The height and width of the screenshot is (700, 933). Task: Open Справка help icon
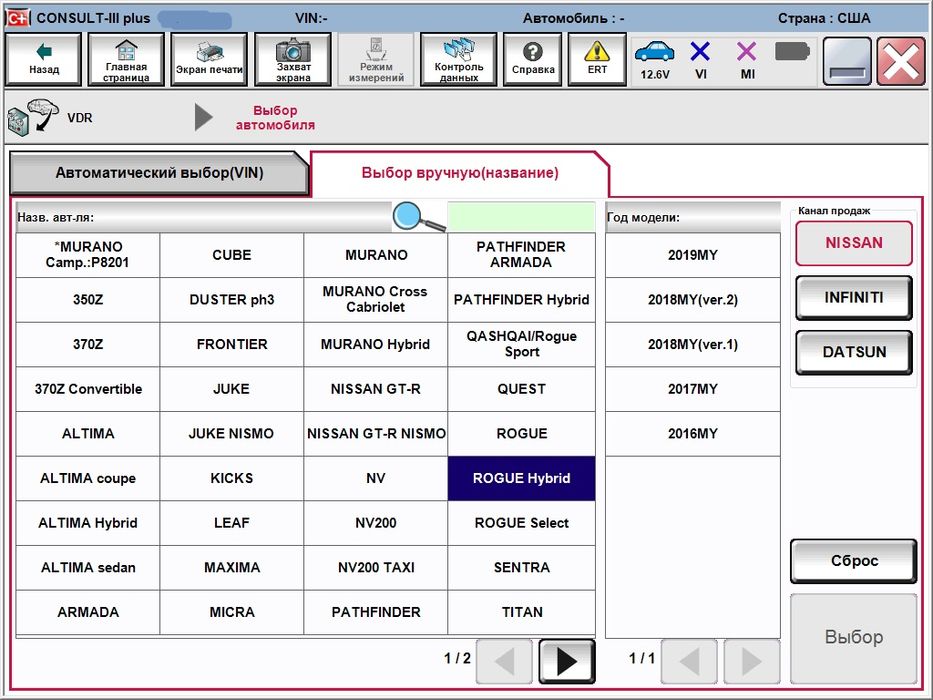[x=533, y=60]
